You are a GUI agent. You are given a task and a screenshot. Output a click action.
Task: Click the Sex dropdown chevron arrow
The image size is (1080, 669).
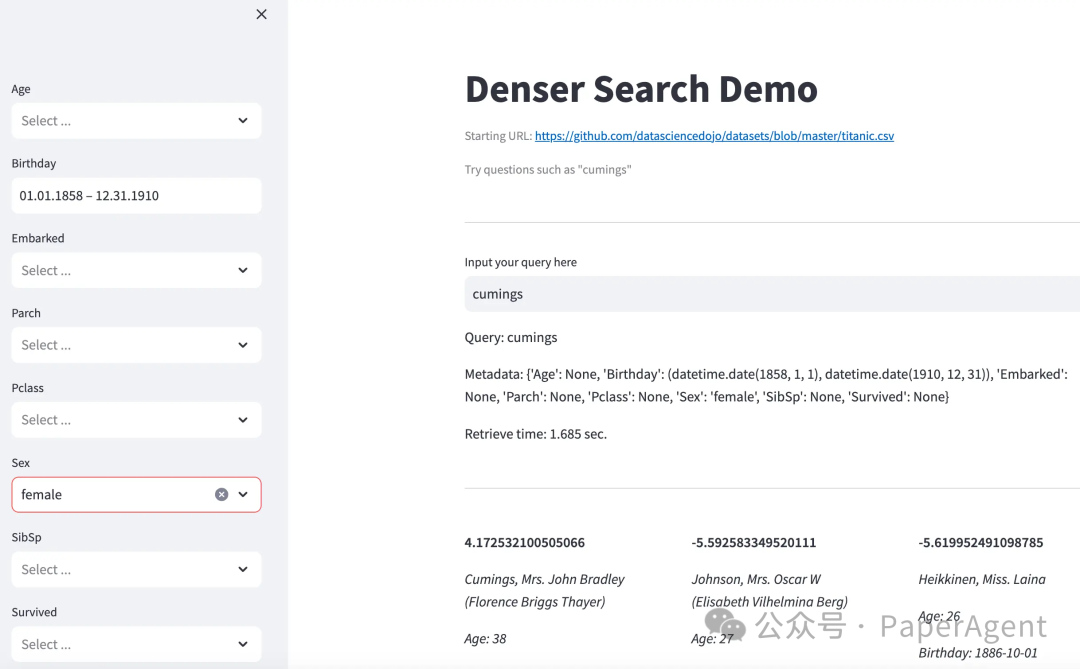pyautogui.click(x=243, y=494)
